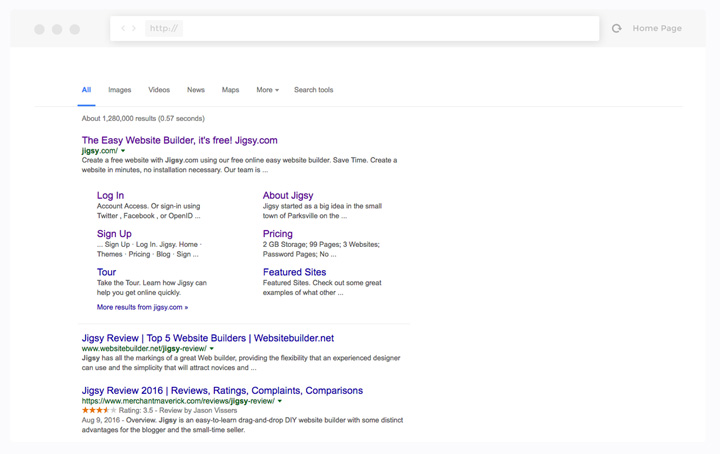Open the News tab
This screenshot has height=454, width=720.
pyautogui.click(x=196, y=90)
